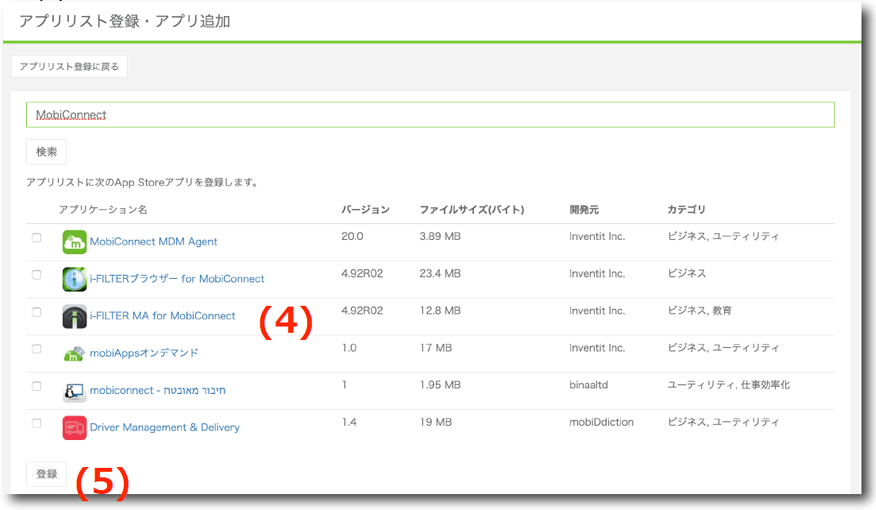This screenshot has width=876, height=510.
Task: Click the i-FILTER MA for MobiConnect app icon
Action: click(74, 316)
